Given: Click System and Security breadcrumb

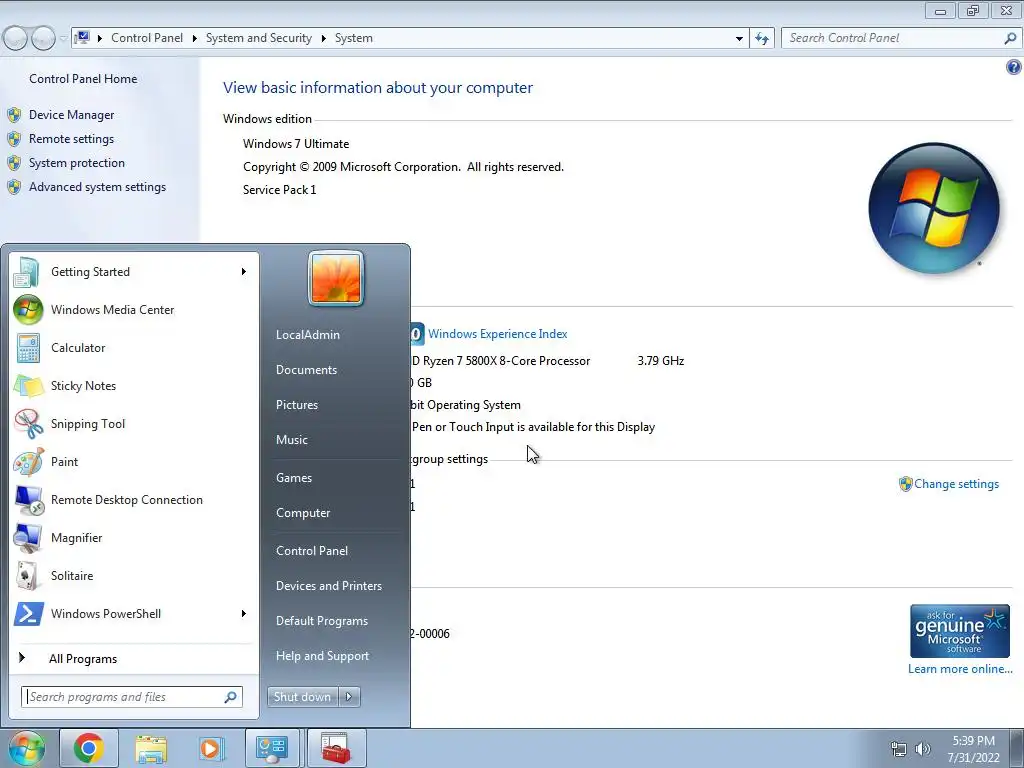Looking at the screenshot, I should pyautogui.click(x=259, y=38).
